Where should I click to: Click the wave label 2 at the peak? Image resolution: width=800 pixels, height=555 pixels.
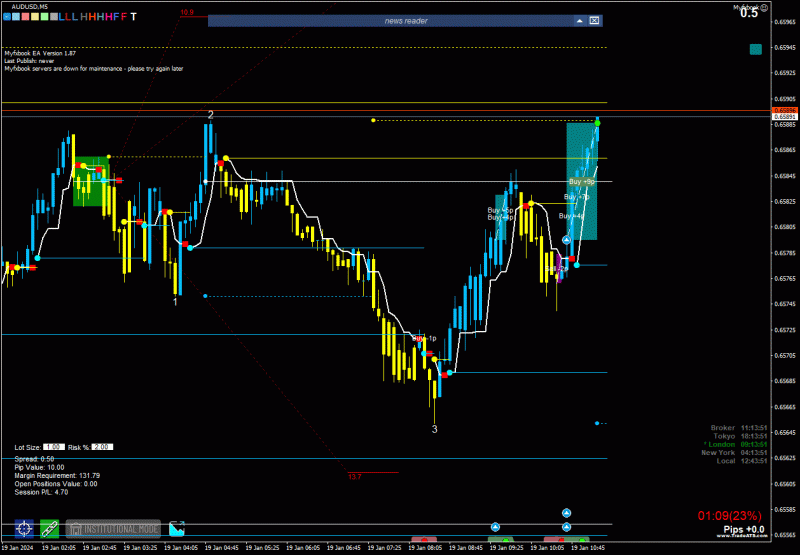coord(210,115)
